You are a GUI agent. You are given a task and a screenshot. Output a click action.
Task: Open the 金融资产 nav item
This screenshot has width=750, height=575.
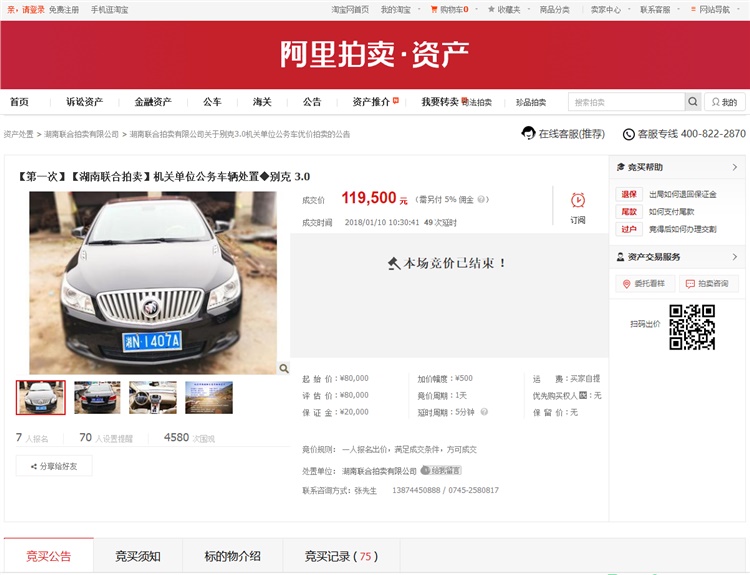153,102
